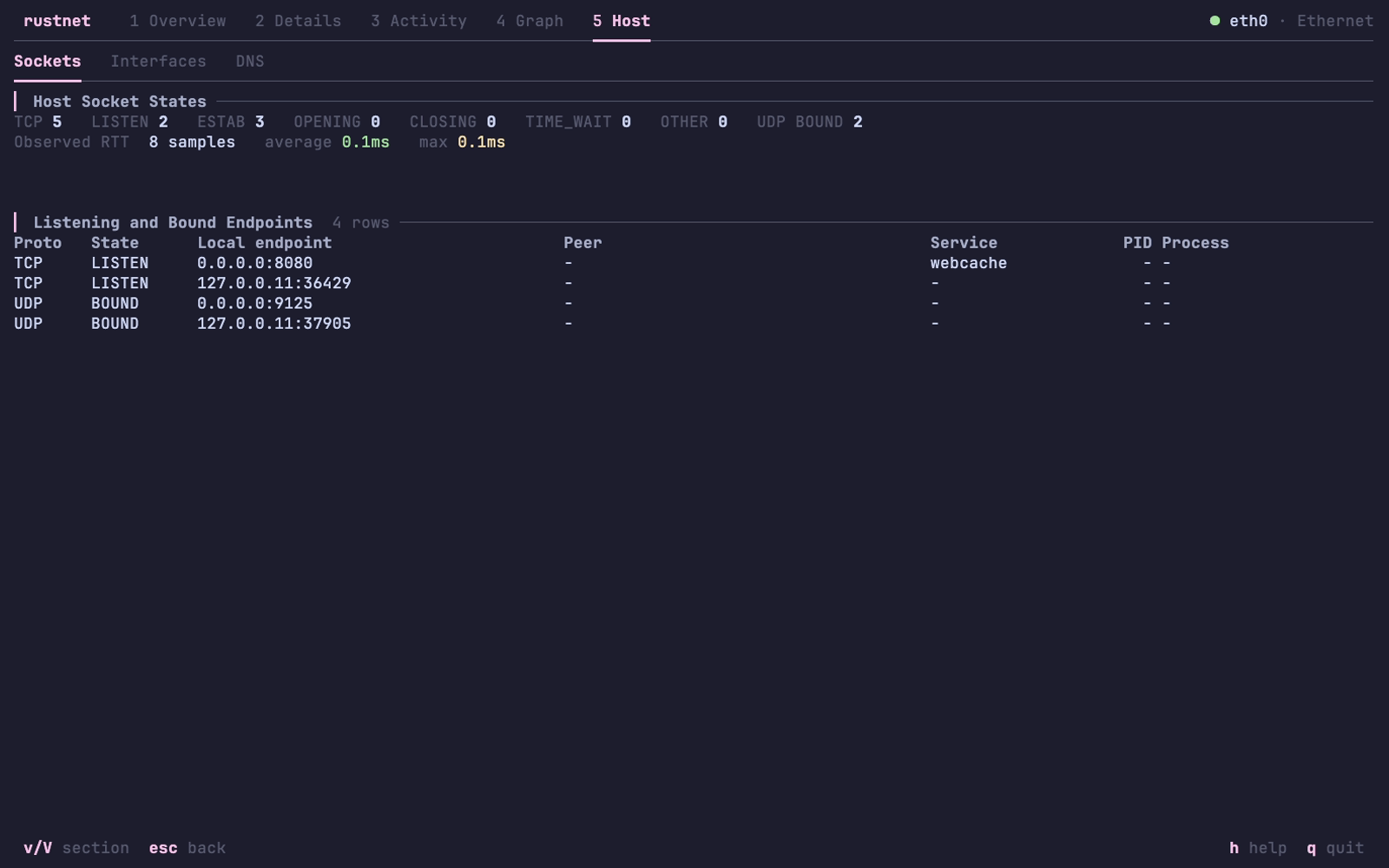This screenshot has height=868, width=1389.
Task: Click the Host Socket States heading
Action: [x=120, y=102]
